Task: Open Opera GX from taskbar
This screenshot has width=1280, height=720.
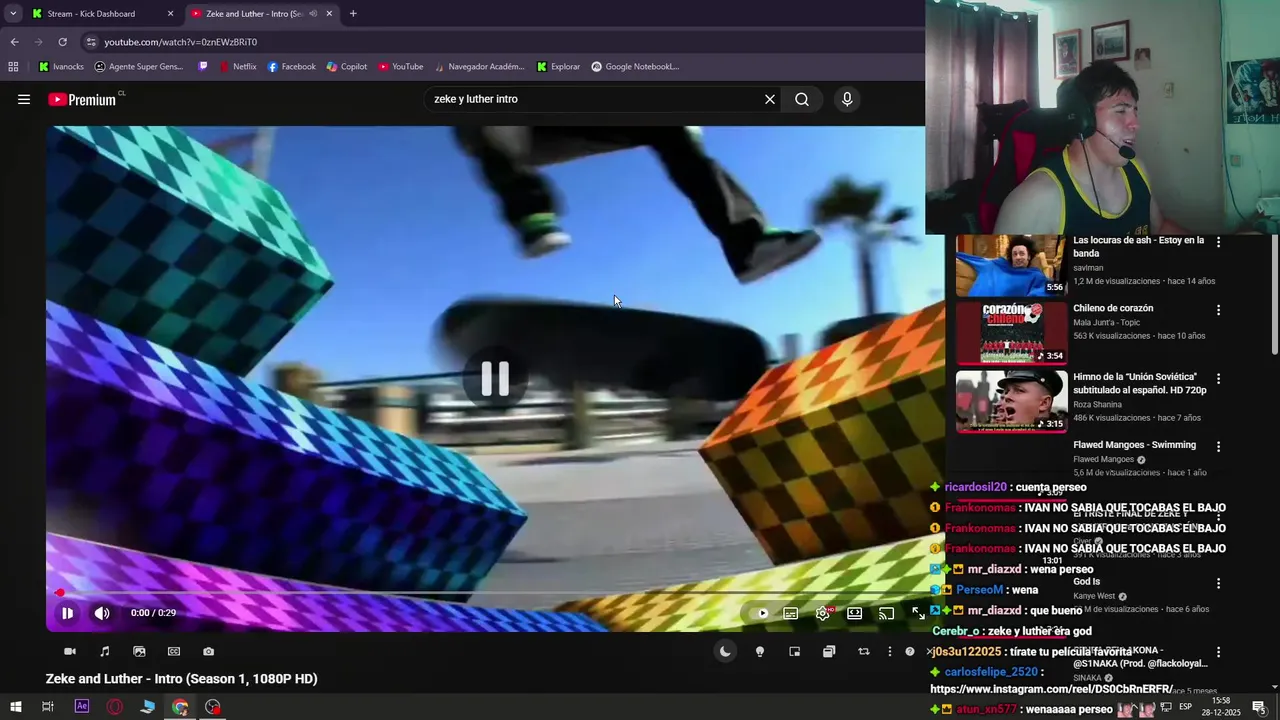Action: point(115,707)
